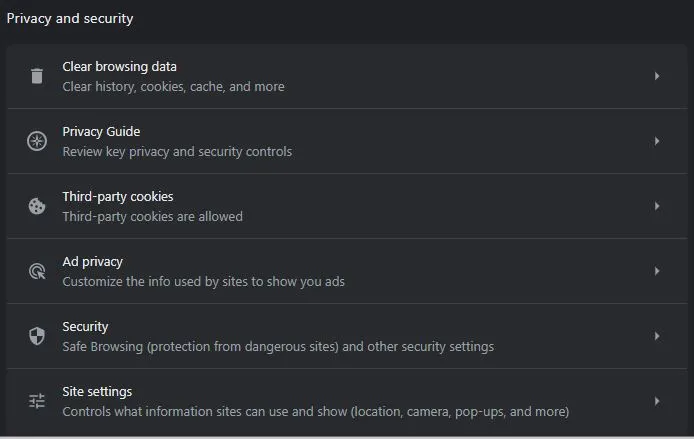
Task: Click the Site settings sliders icon
Action: click(37, 401)
